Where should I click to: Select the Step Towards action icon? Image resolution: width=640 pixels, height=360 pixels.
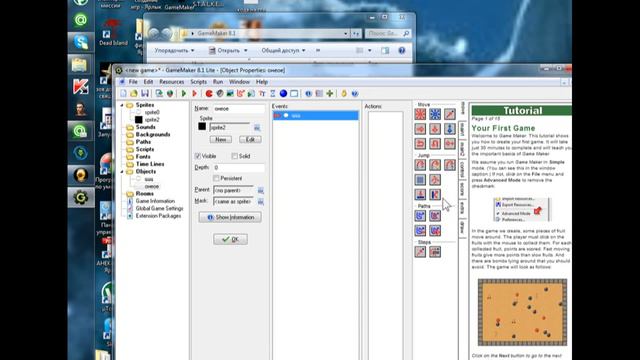[420, 252]
